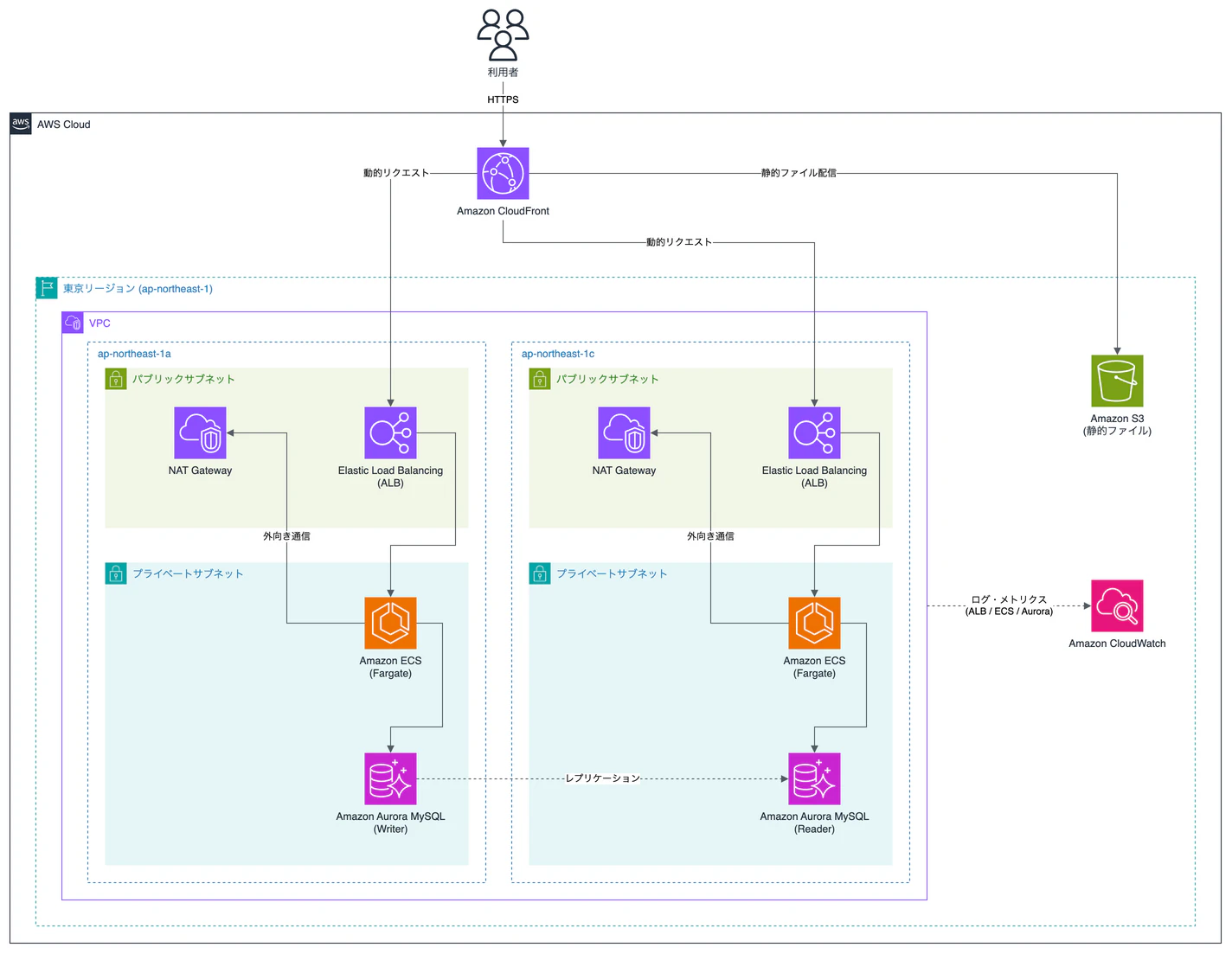This screenshot has width=1232, height=954.
Task: Select the 東京リージョン (ap-northeast-1) title
Action: (138, 289)
